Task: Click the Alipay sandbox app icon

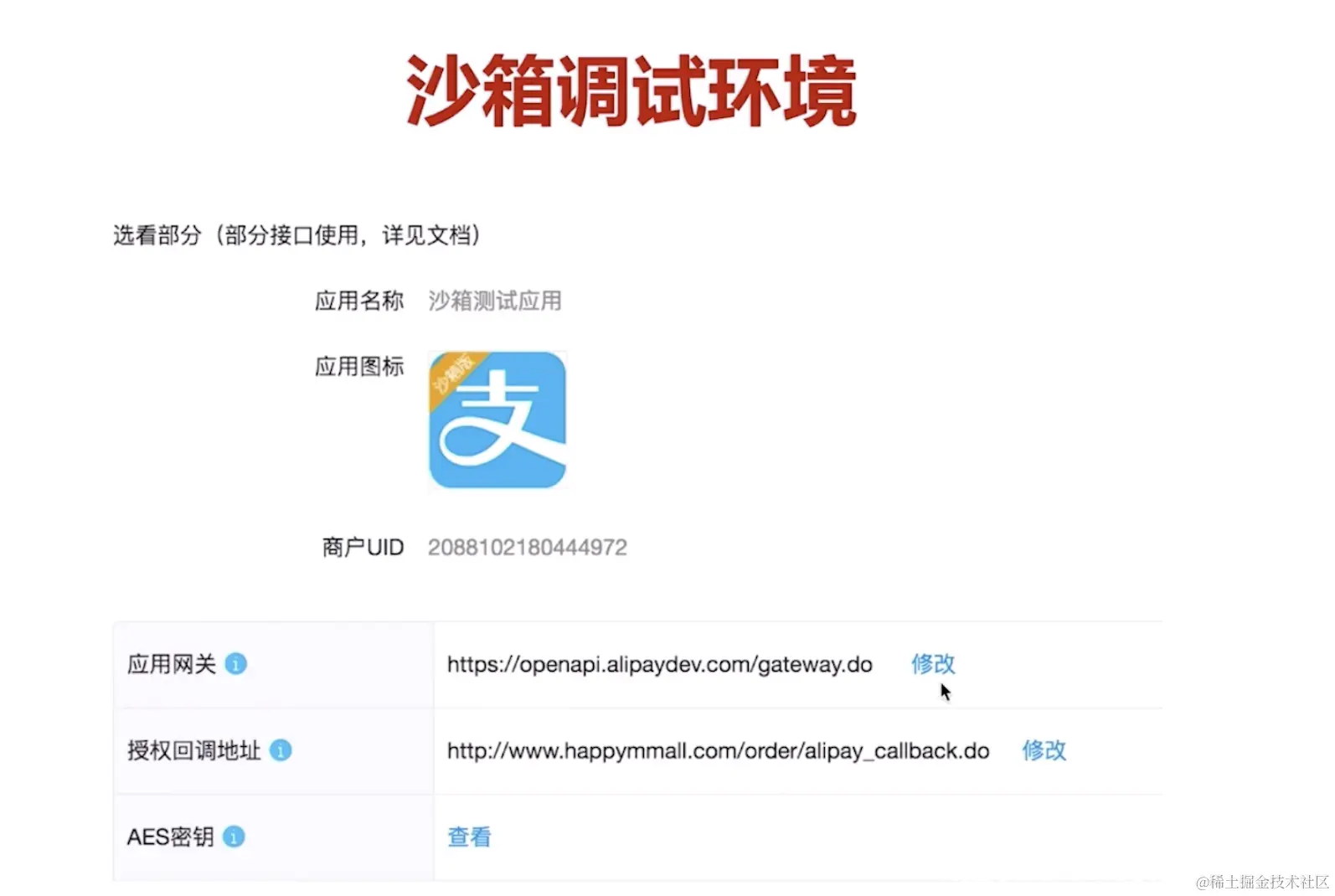Action: coord(497,420)
